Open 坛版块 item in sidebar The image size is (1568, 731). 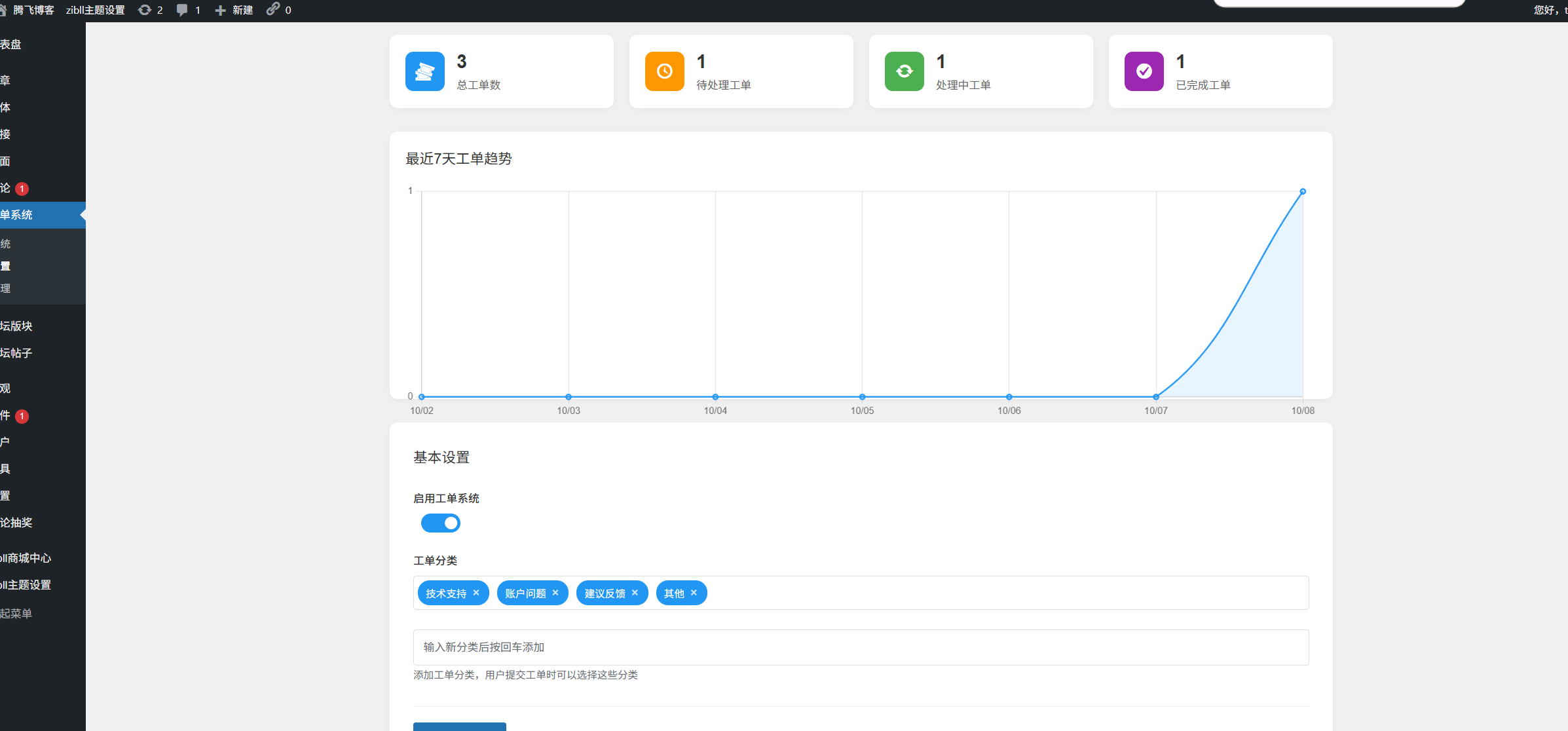(17, 326)
